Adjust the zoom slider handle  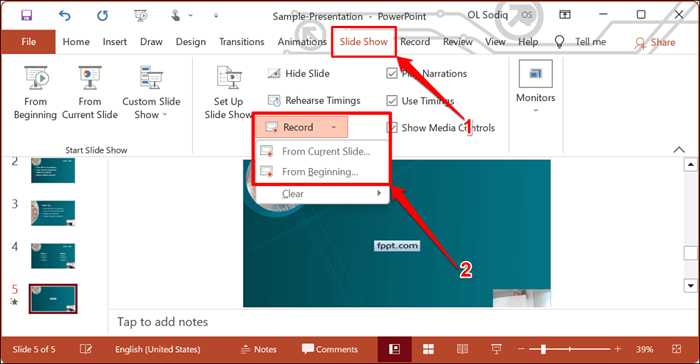pos(543,349)
